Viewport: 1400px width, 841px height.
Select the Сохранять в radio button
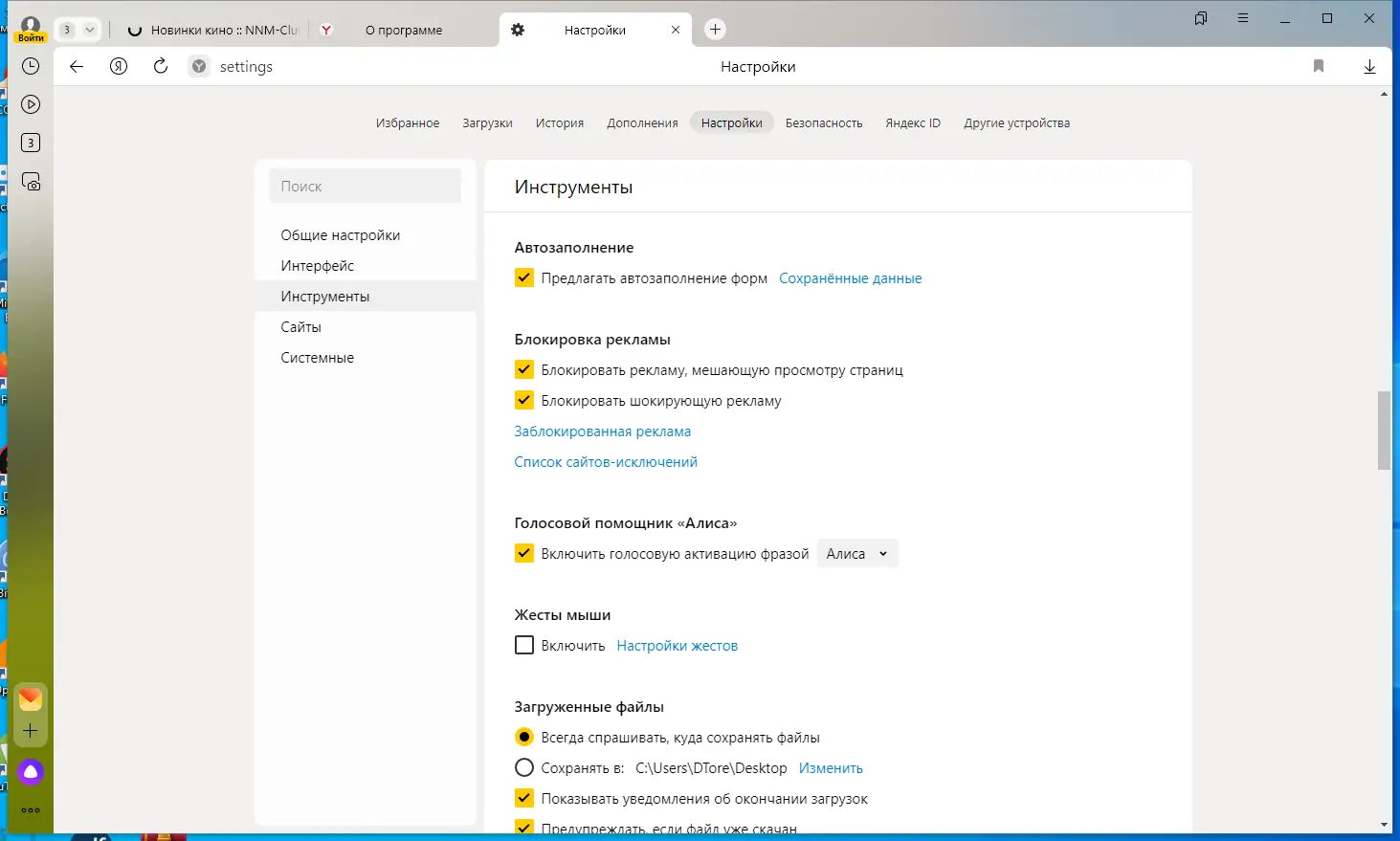tap(524, 768)
